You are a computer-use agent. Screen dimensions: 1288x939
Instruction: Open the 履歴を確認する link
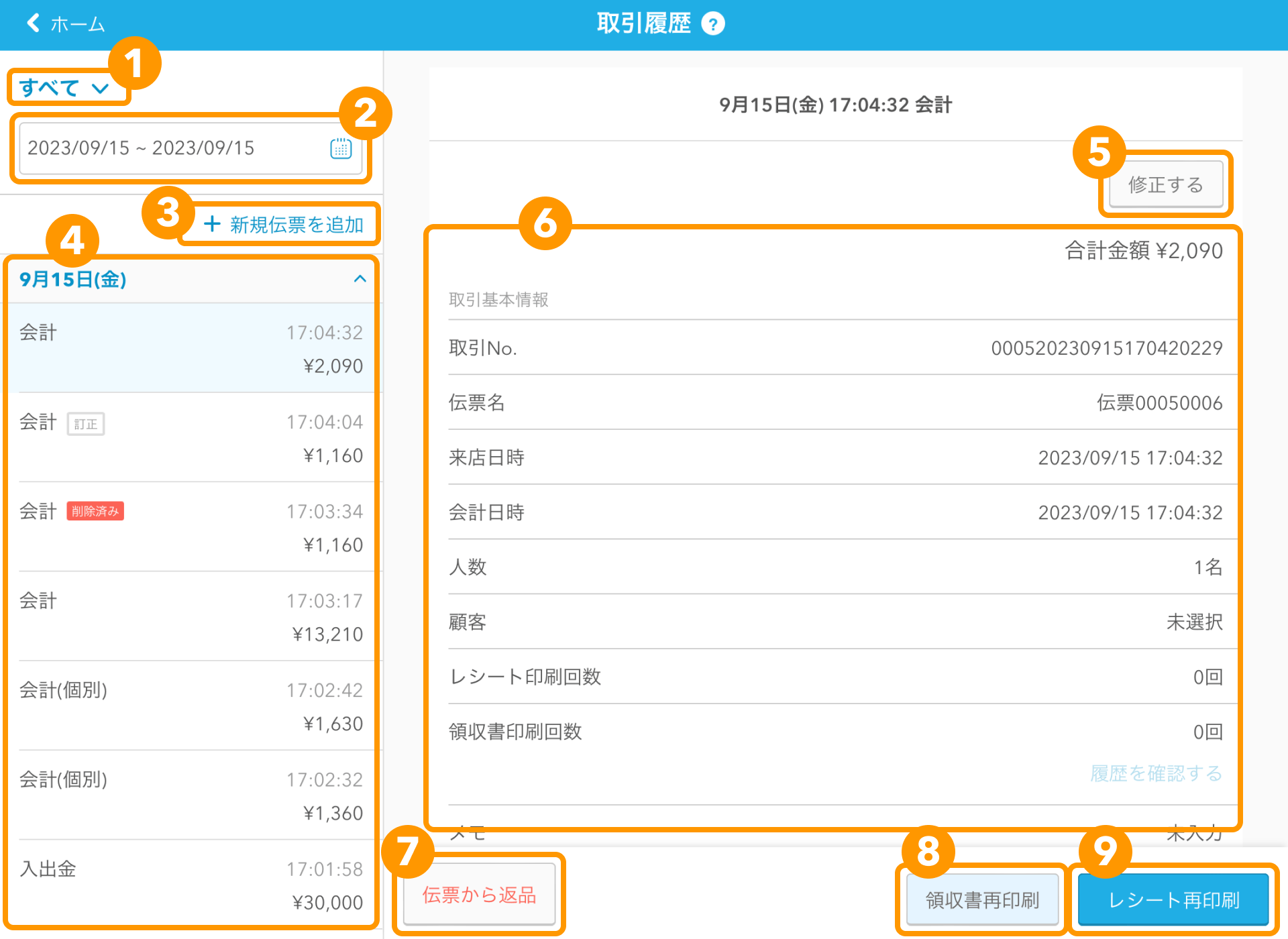click(x=1155, y=773)
